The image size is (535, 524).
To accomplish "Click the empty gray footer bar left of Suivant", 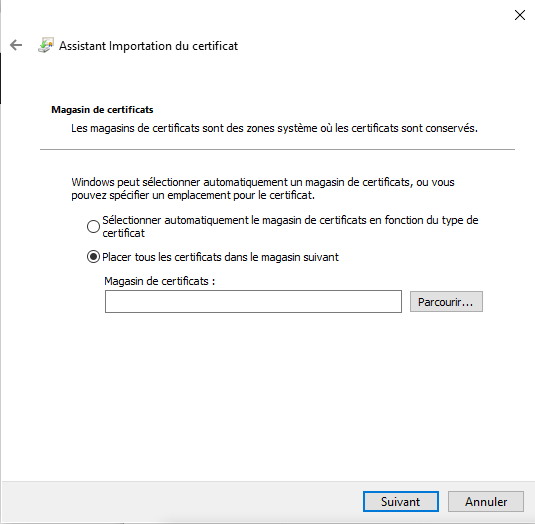I will 181,501.
